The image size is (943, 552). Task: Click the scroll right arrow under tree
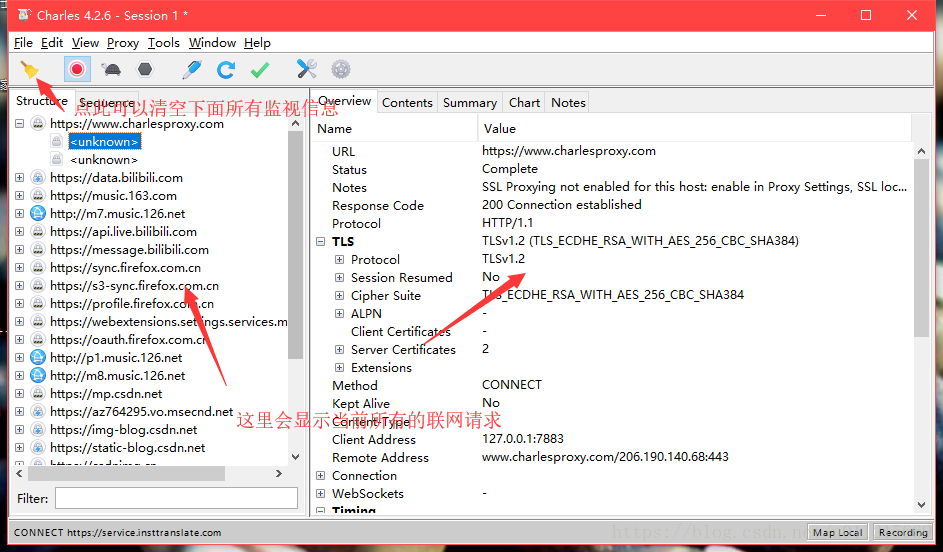278,474
